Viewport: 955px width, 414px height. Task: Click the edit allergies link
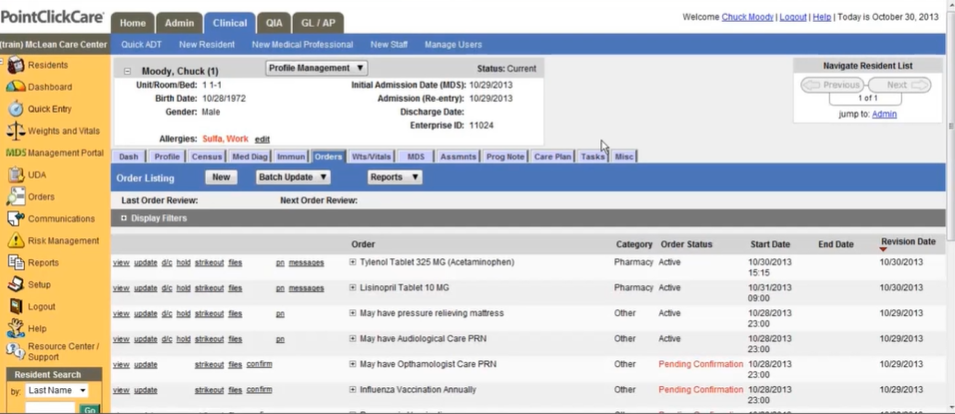tap(262, 139)
